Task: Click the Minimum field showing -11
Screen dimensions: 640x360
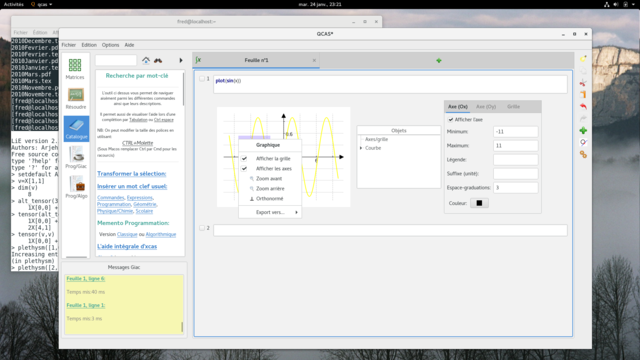Action: (516, 132)
